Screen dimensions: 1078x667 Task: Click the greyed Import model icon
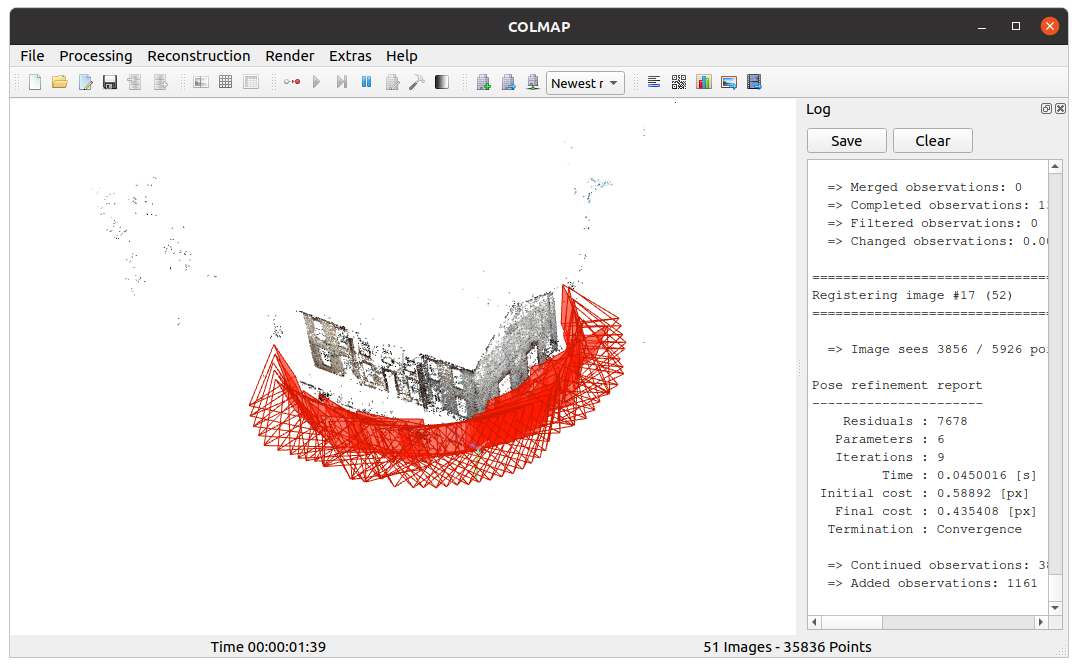(x=135, y=83)
